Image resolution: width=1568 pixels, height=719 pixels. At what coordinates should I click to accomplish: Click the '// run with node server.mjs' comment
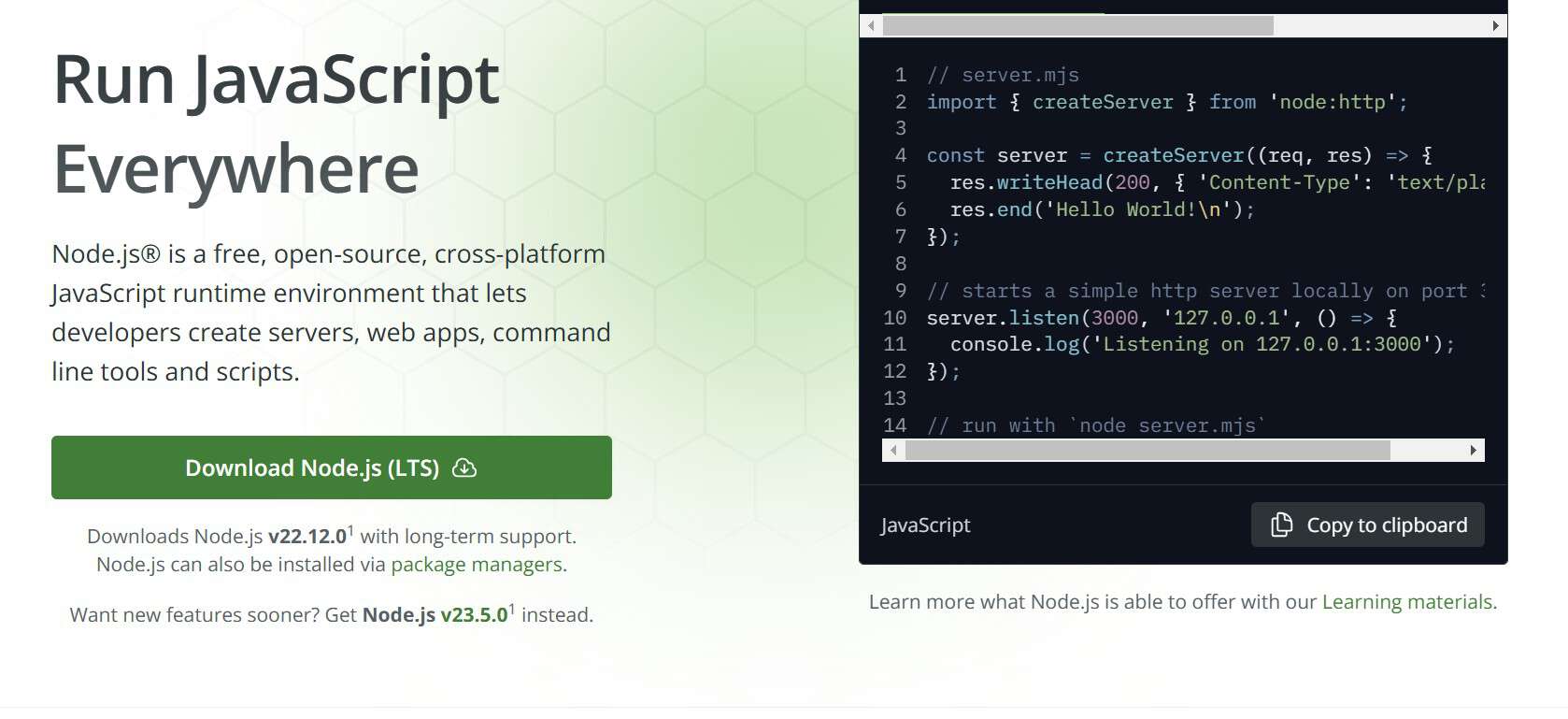[x=1096, y=425]
